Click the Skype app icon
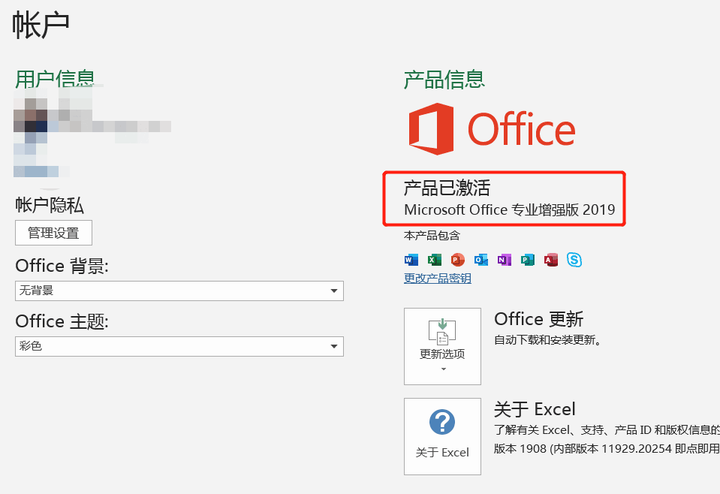Image resolution: width=720 pixels, height=494 pixels. click(574, 260)
